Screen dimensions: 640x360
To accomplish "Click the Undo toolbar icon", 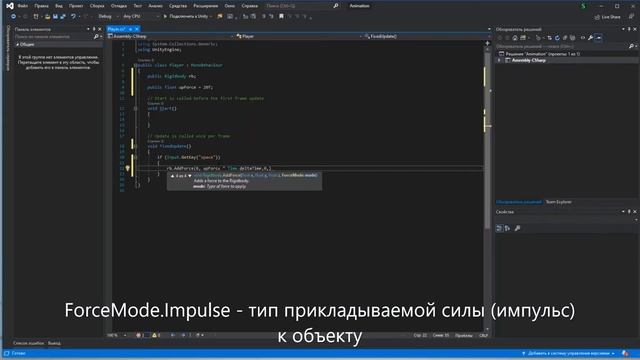I will point(73,16).
